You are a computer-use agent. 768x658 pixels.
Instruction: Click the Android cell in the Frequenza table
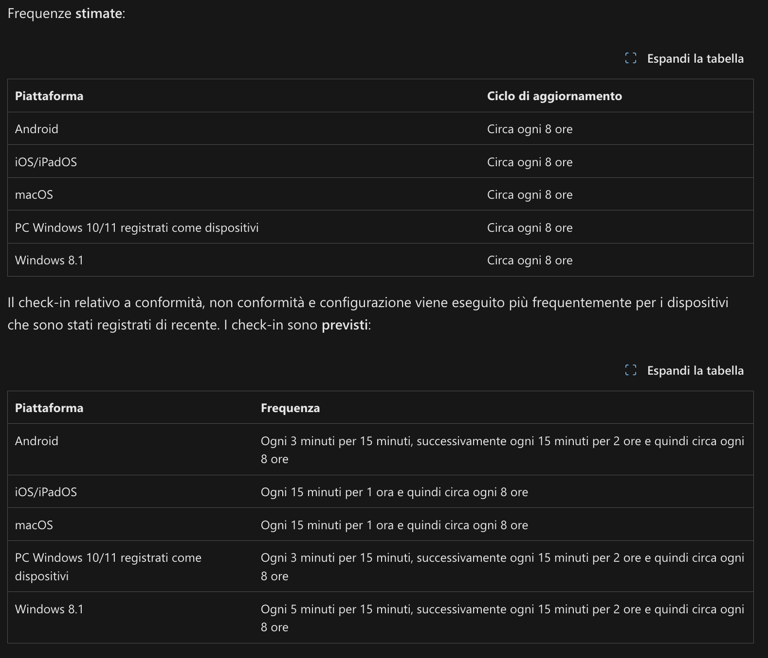[x=36, y=441]
